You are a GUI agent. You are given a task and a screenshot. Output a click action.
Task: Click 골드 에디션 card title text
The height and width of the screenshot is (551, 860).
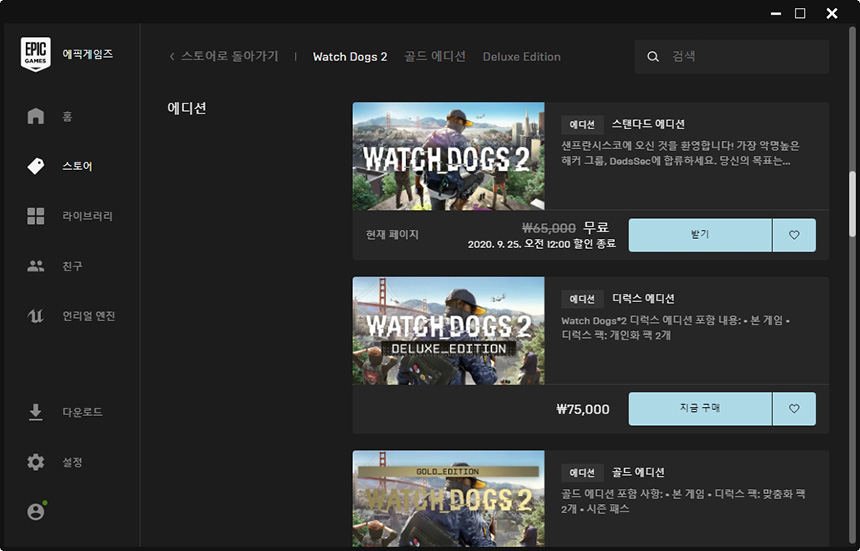(638, 472)
